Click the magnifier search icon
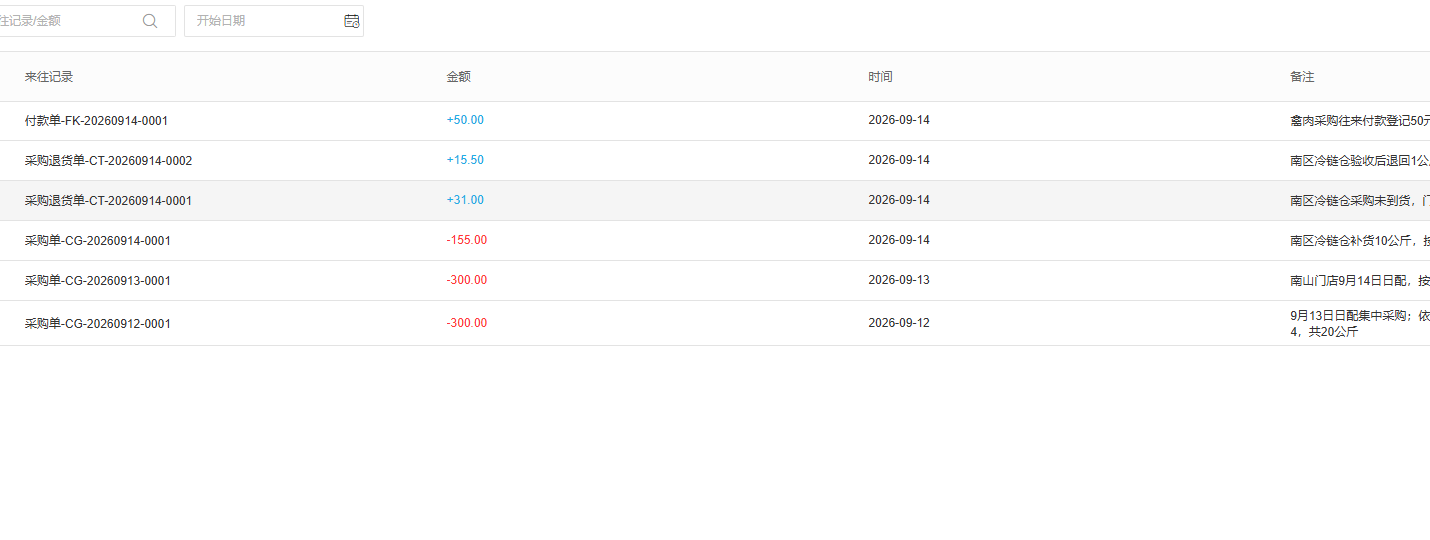 click(150, 21)
